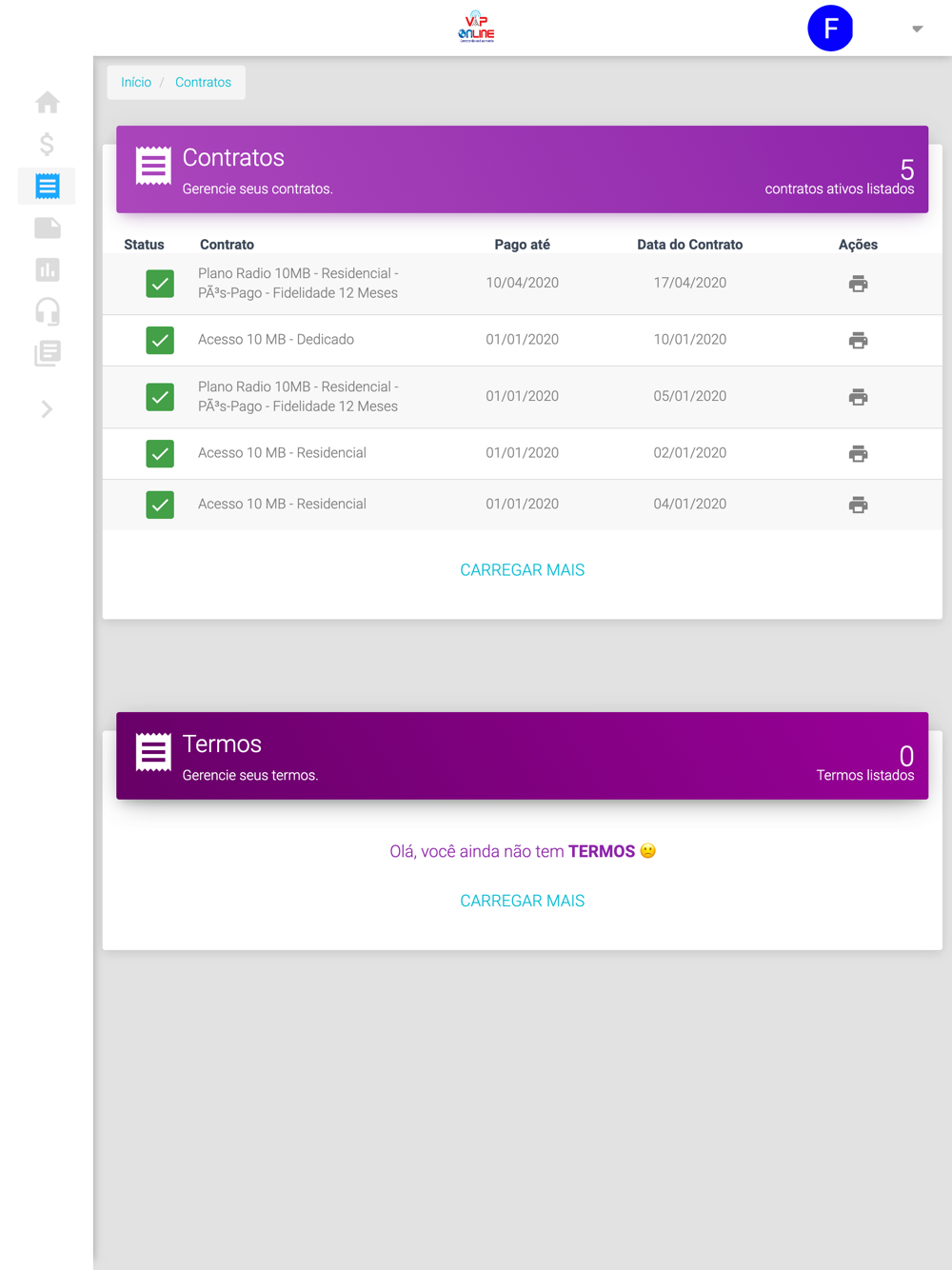Toggle status checkbox for contract dated 04/01/2020
Image resolution: width=952 pixels, height=1270 pixels.
pyautogui.click(x=160, y=505)
